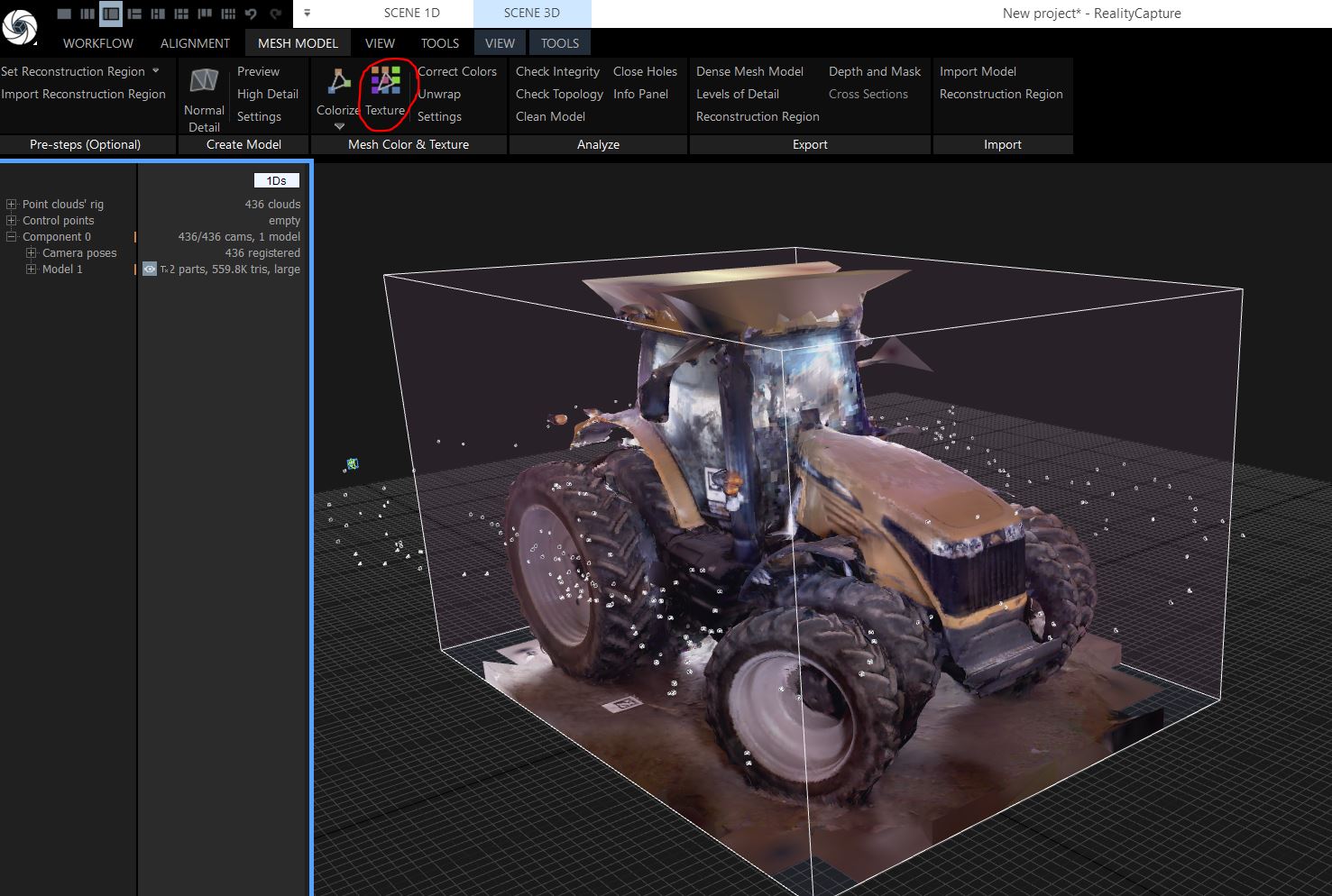The height and width of the screenshot is (896, 1332).
Task: Collapse the Component 0 tree node
Action: (12, 237)
